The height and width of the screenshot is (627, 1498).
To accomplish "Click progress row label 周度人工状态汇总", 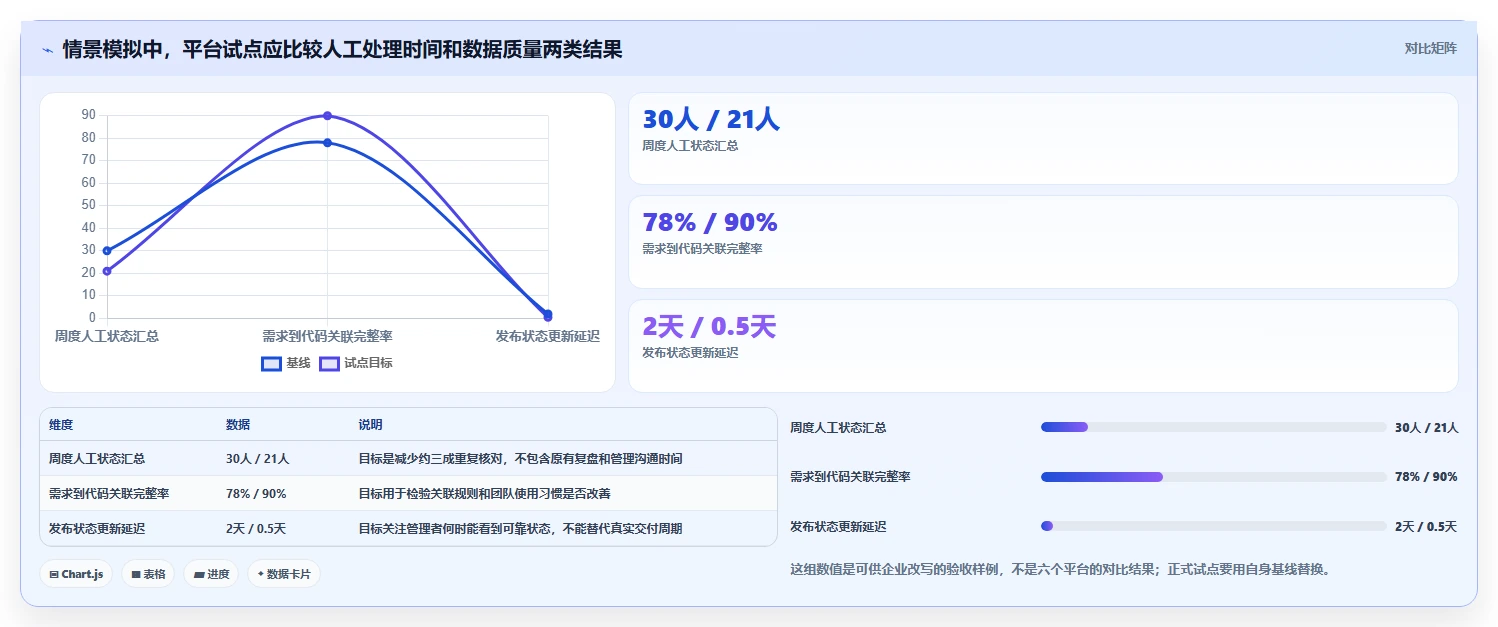I will point(838,428).
